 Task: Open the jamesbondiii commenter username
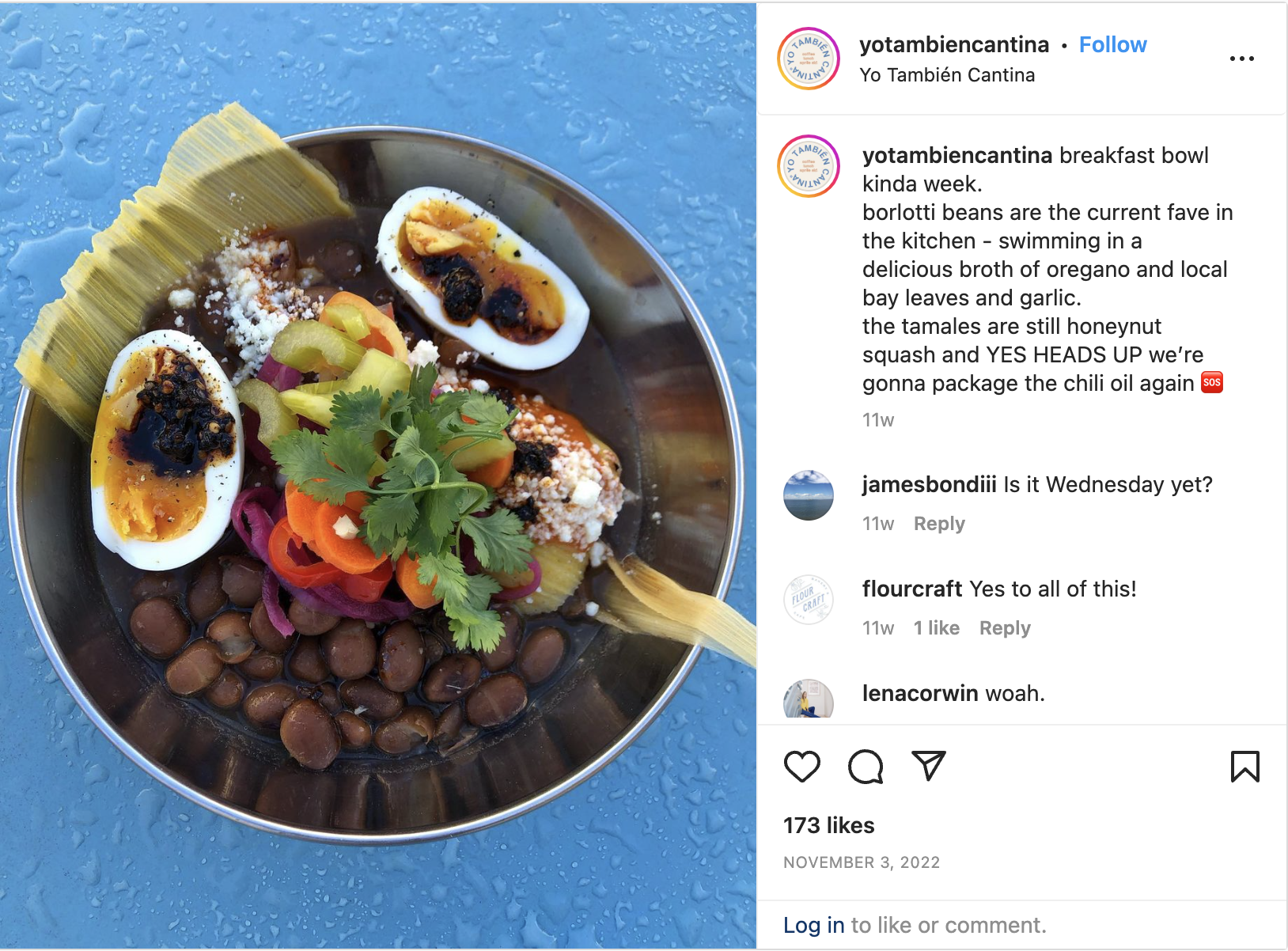[x=930, y=484]
